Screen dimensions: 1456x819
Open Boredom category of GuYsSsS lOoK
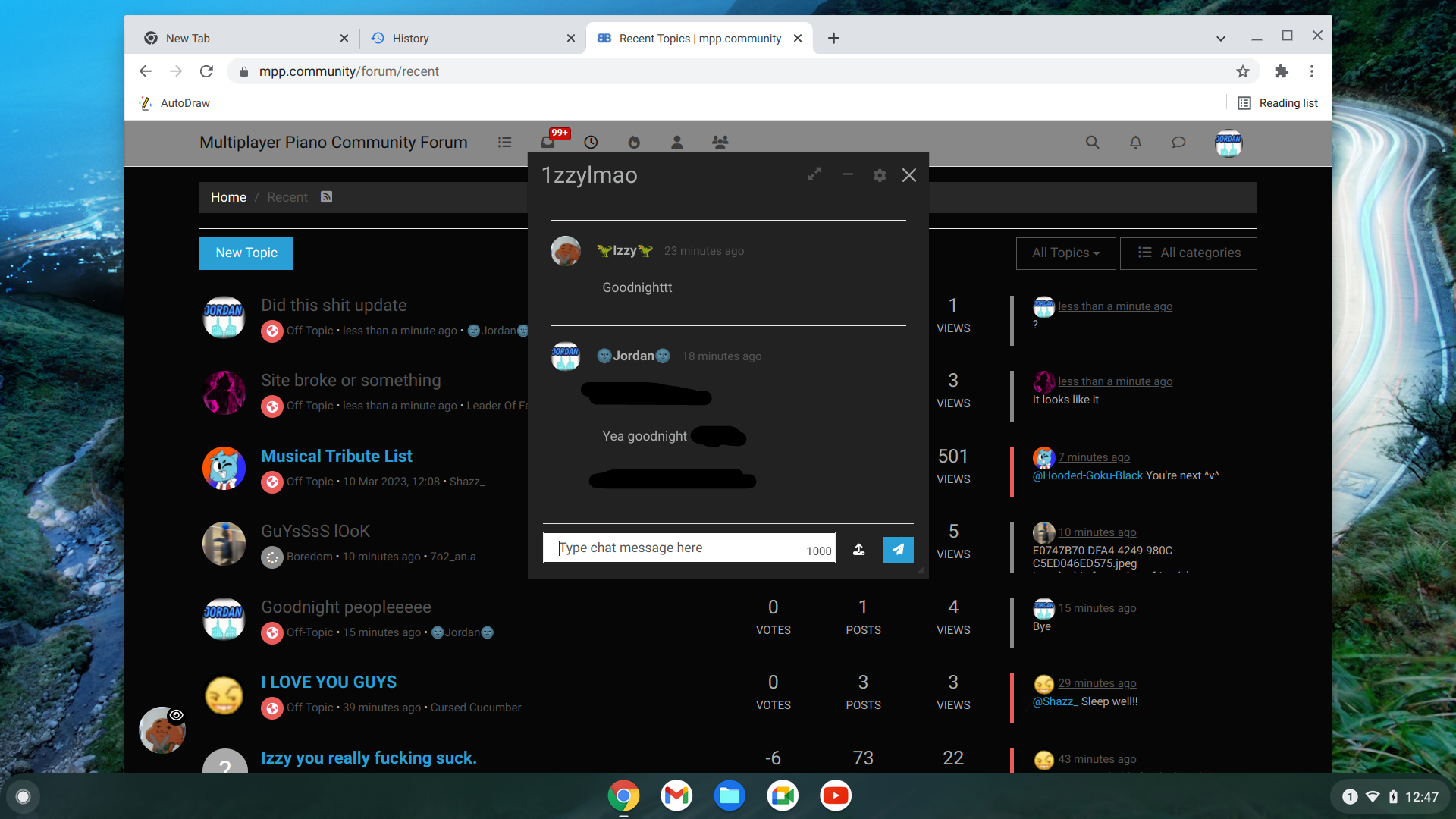309,557
